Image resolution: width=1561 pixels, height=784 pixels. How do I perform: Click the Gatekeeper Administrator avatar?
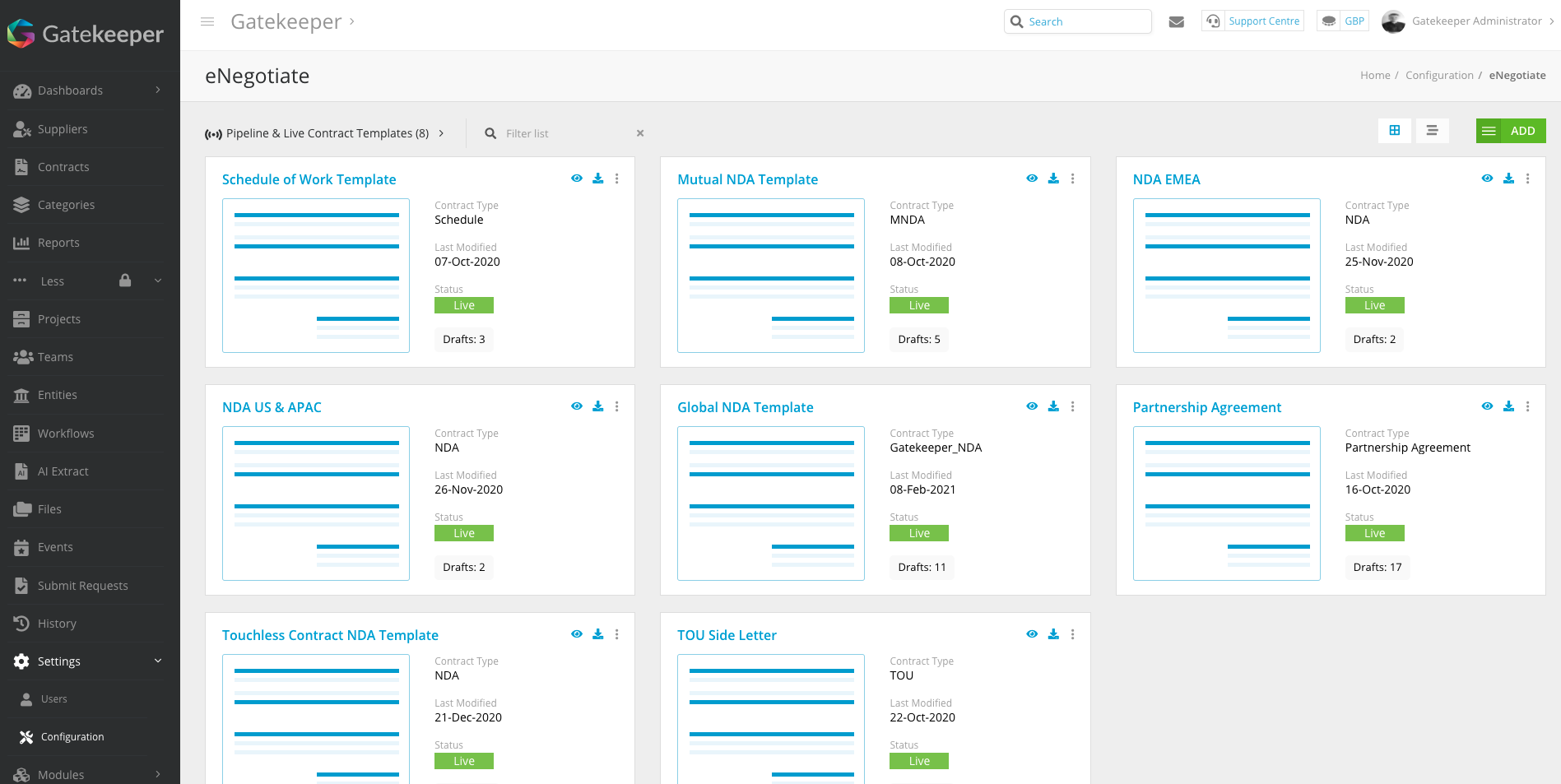click(x=1393, y=21)
